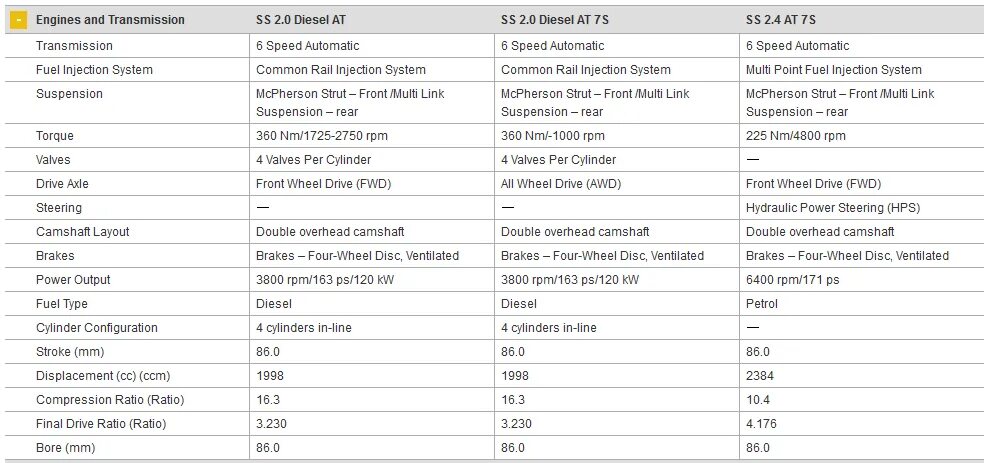Click the Transmission row label
991x463 pixels.
pos(74,46)
